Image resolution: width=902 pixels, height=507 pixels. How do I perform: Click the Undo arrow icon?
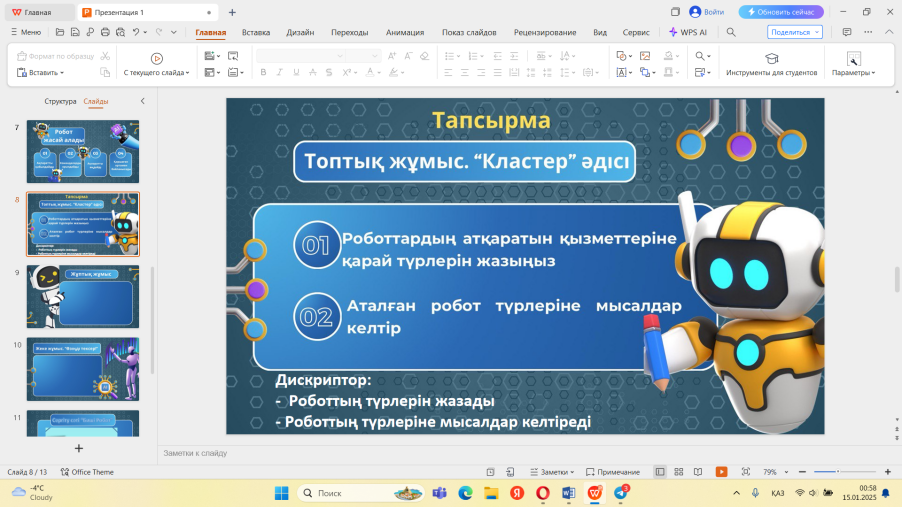pos(136,32)
